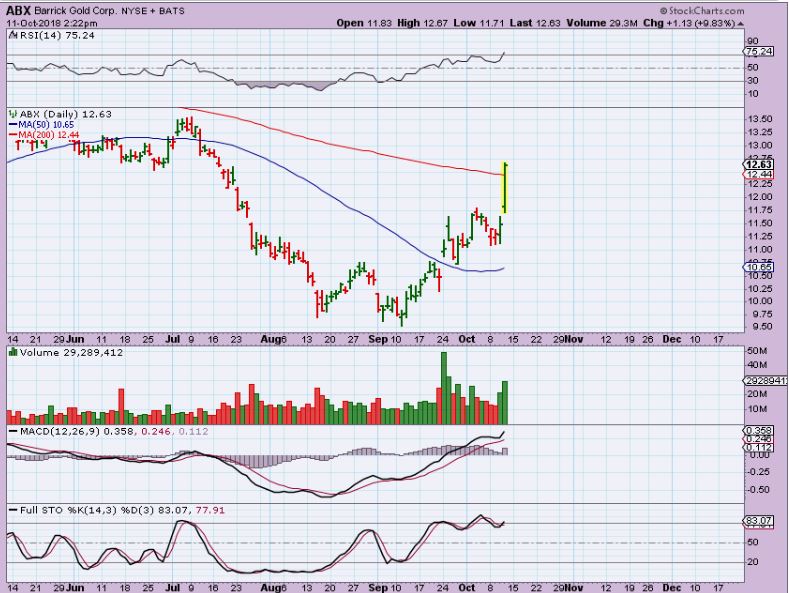
Task: Click the yellow highlighted latest price bar
Action: [505, 188]
